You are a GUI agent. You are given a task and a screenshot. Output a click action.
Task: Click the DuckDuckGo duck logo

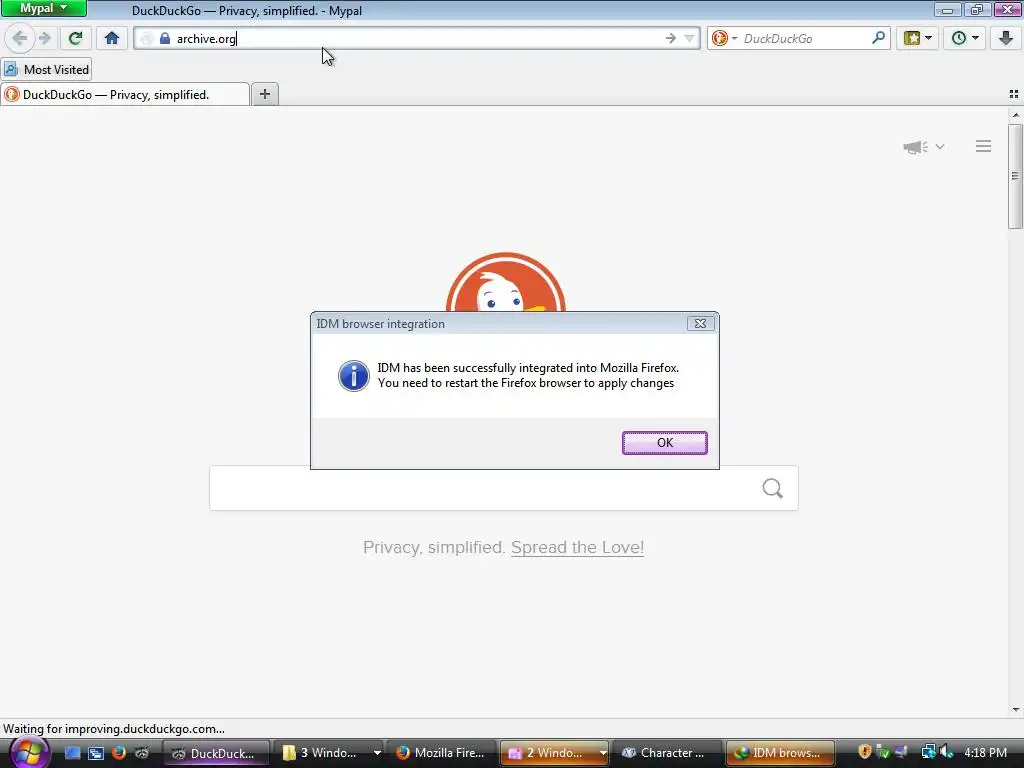pyautogui.click(x=505, y=282)
